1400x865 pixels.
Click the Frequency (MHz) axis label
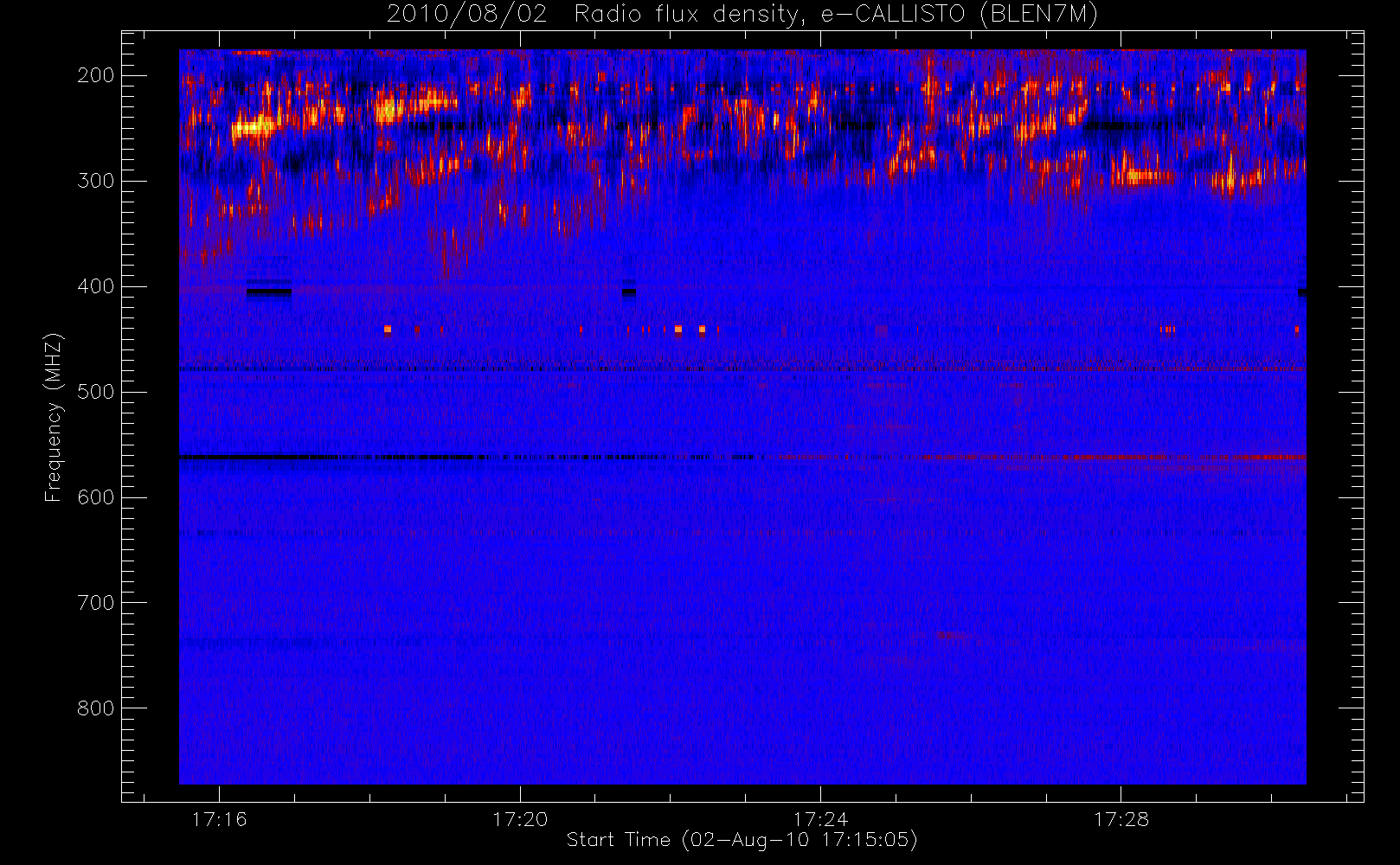54,417
